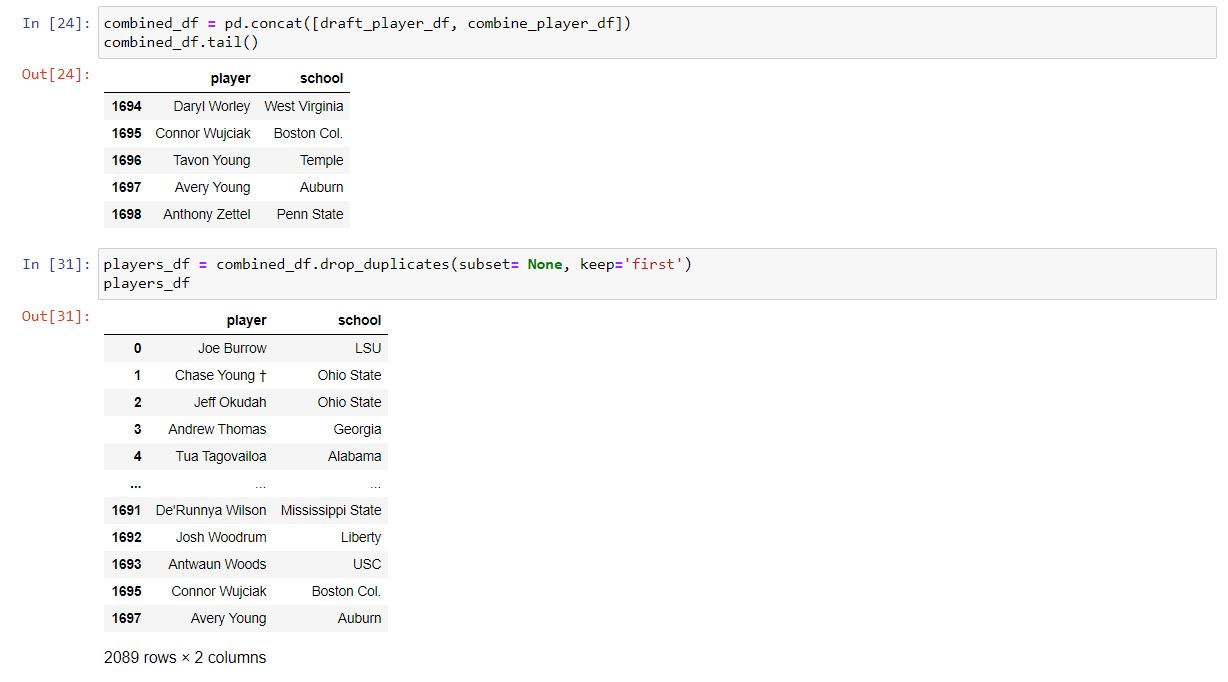Click 'Boston Col.' in first table
1228x682 pixels.
point(309,133)
